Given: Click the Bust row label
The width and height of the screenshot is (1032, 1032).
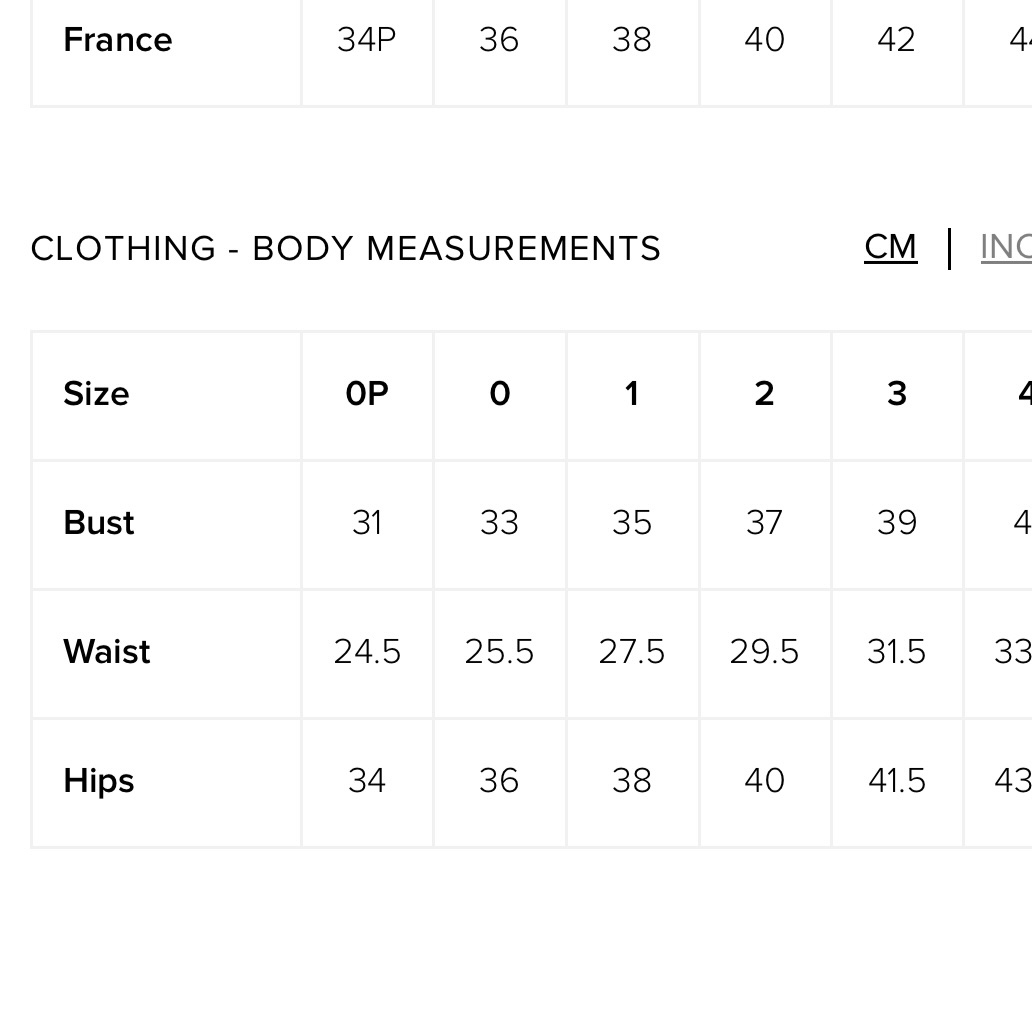Looking at the screenshot, I should click(x=99, y=523).
